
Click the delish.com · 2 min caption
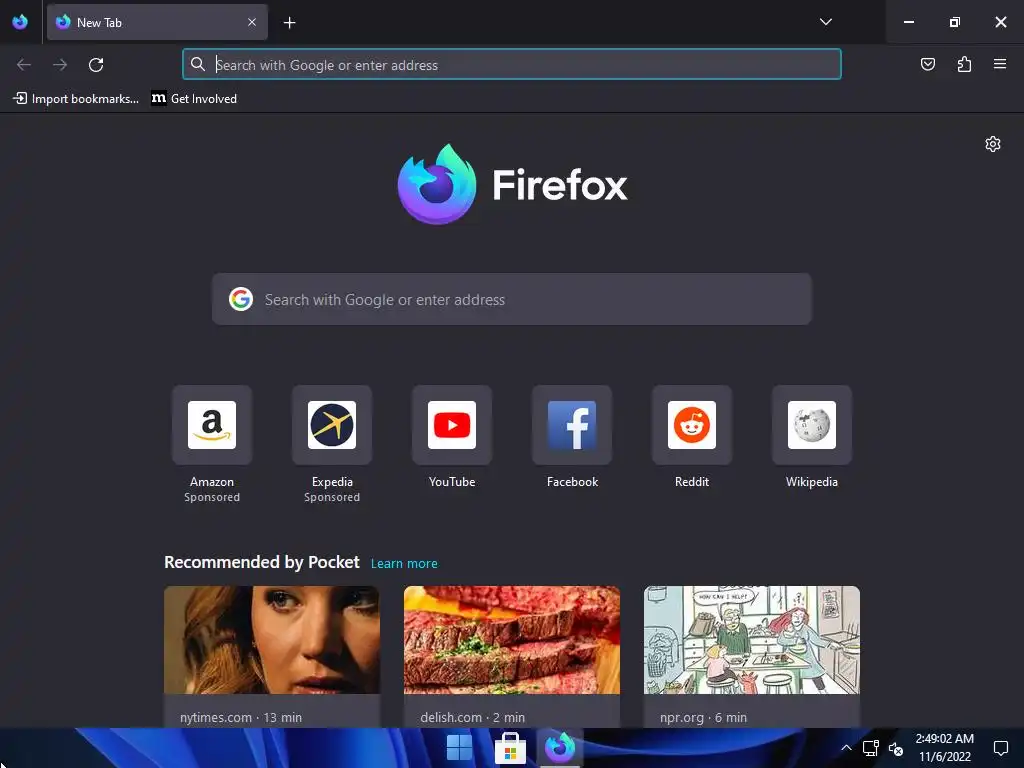coord(472,717)
